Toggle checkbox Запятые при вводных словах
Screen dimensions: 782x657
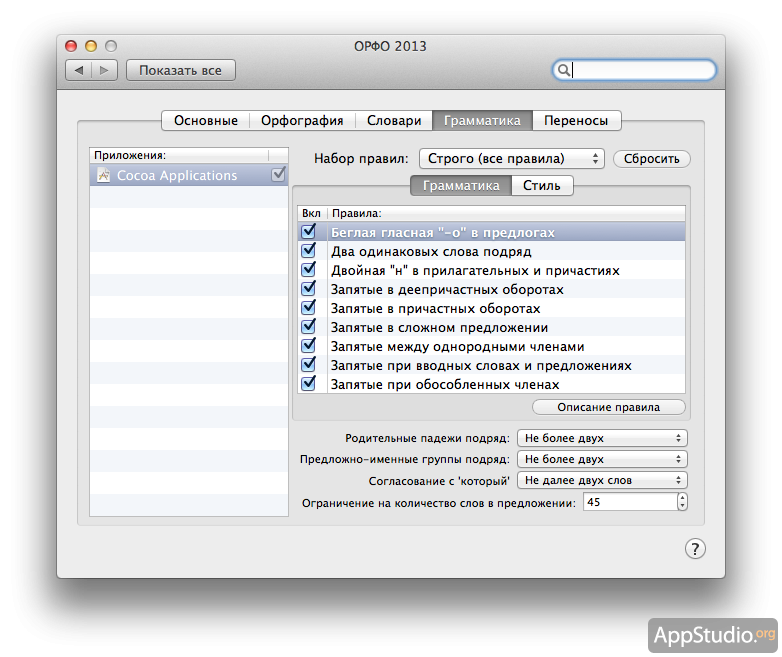point(309,364)
